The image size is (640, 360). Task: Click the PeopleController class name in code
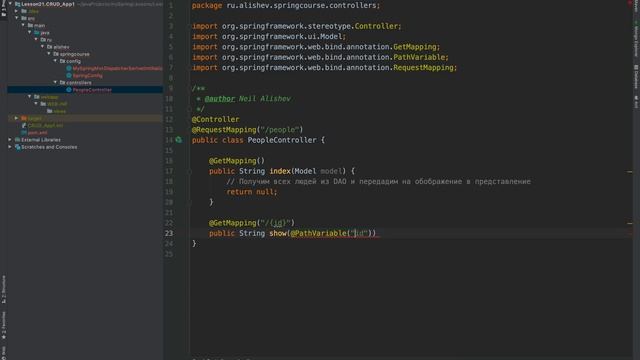pos(282,140)
